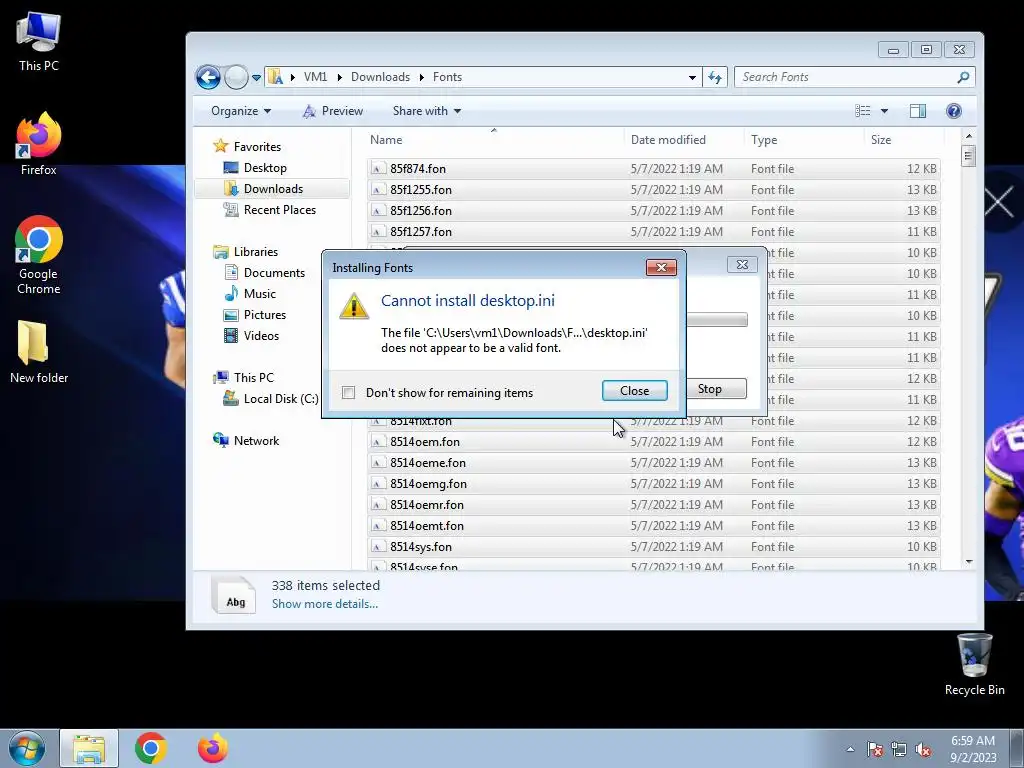Open the recent locations dropdown arrow
Image resolution: width=1024 pixels, height=768 pixels.
point(257,78)
